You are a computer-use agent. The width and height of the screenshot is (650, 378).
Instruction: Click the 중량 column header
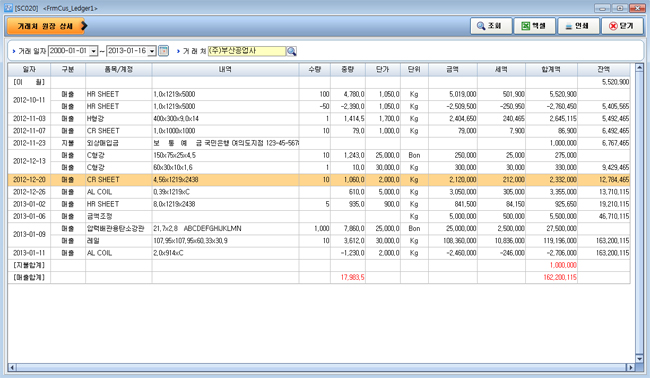click(348, 70)
